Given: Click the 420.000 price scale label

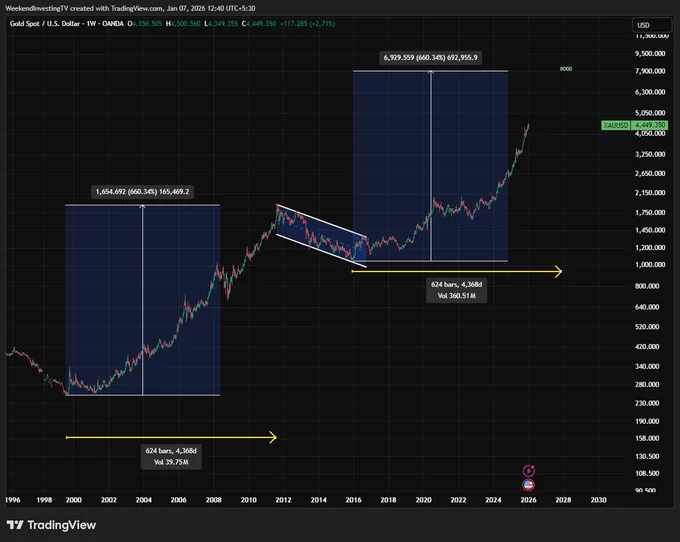Looking at the screenshot, I should 647,347.
